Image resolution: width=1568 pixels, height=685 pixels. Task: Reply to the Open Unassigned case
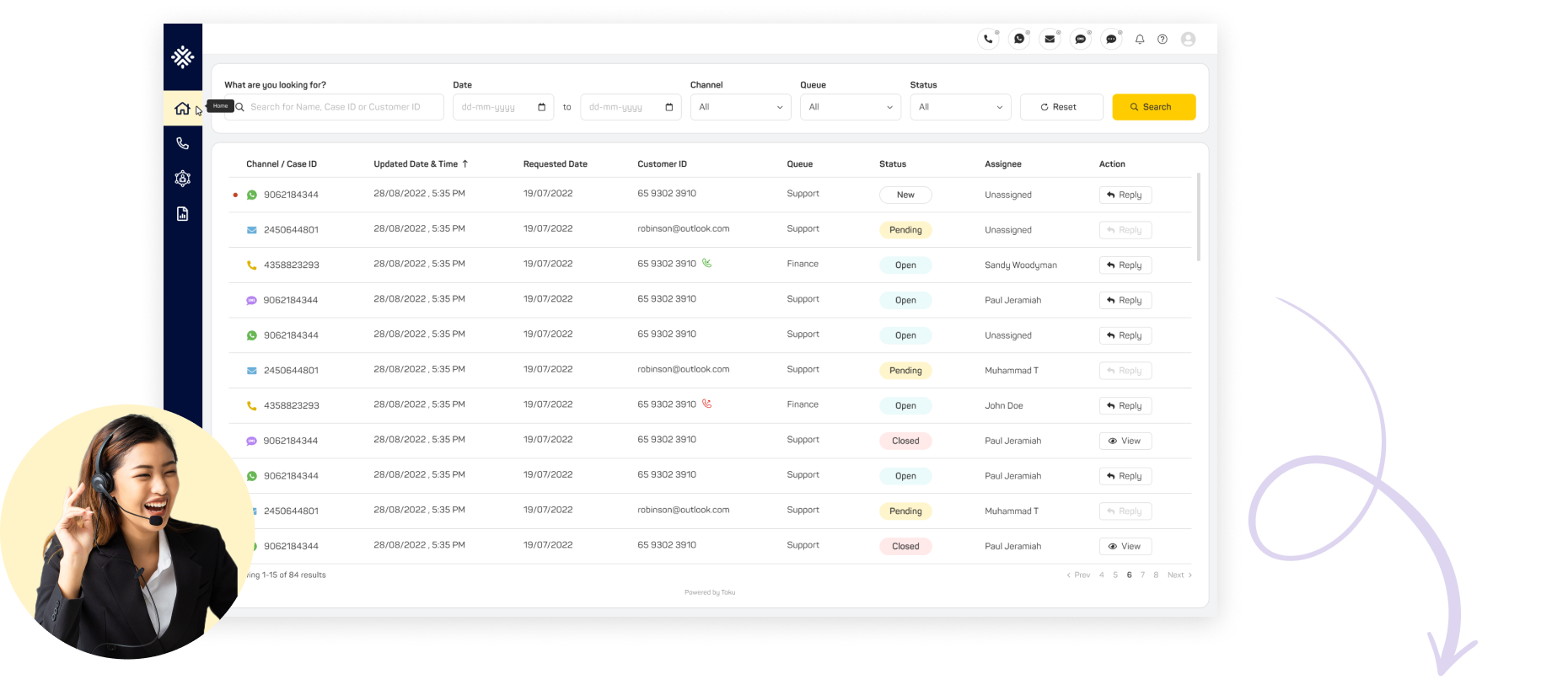1125,335
